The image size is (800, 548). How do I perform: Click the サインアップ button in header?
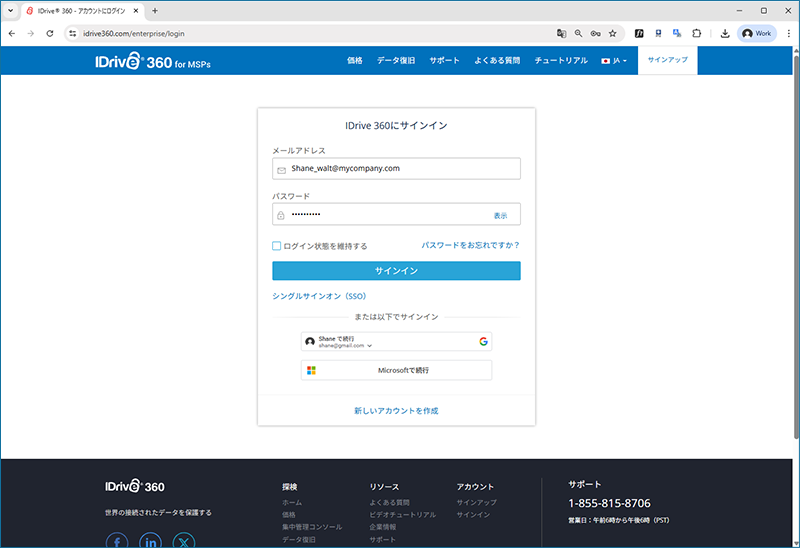(667, 60)
